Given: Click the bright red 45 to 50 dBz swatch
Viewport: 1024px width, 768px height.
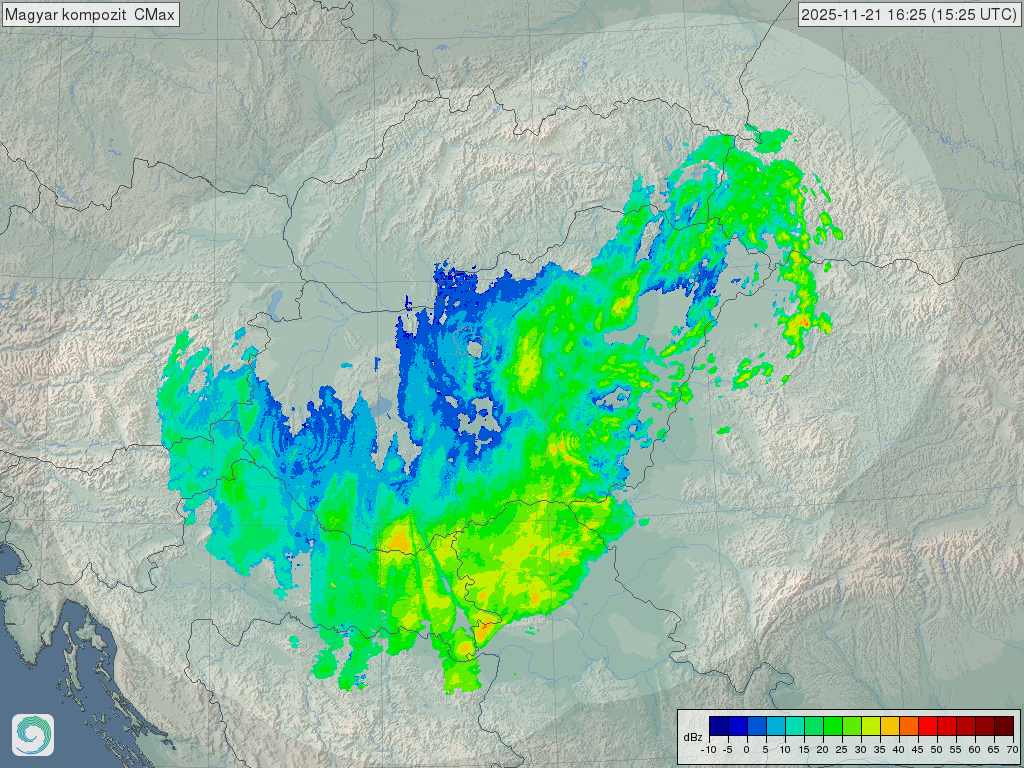Looking at the screenshot, I should [927, 726].
